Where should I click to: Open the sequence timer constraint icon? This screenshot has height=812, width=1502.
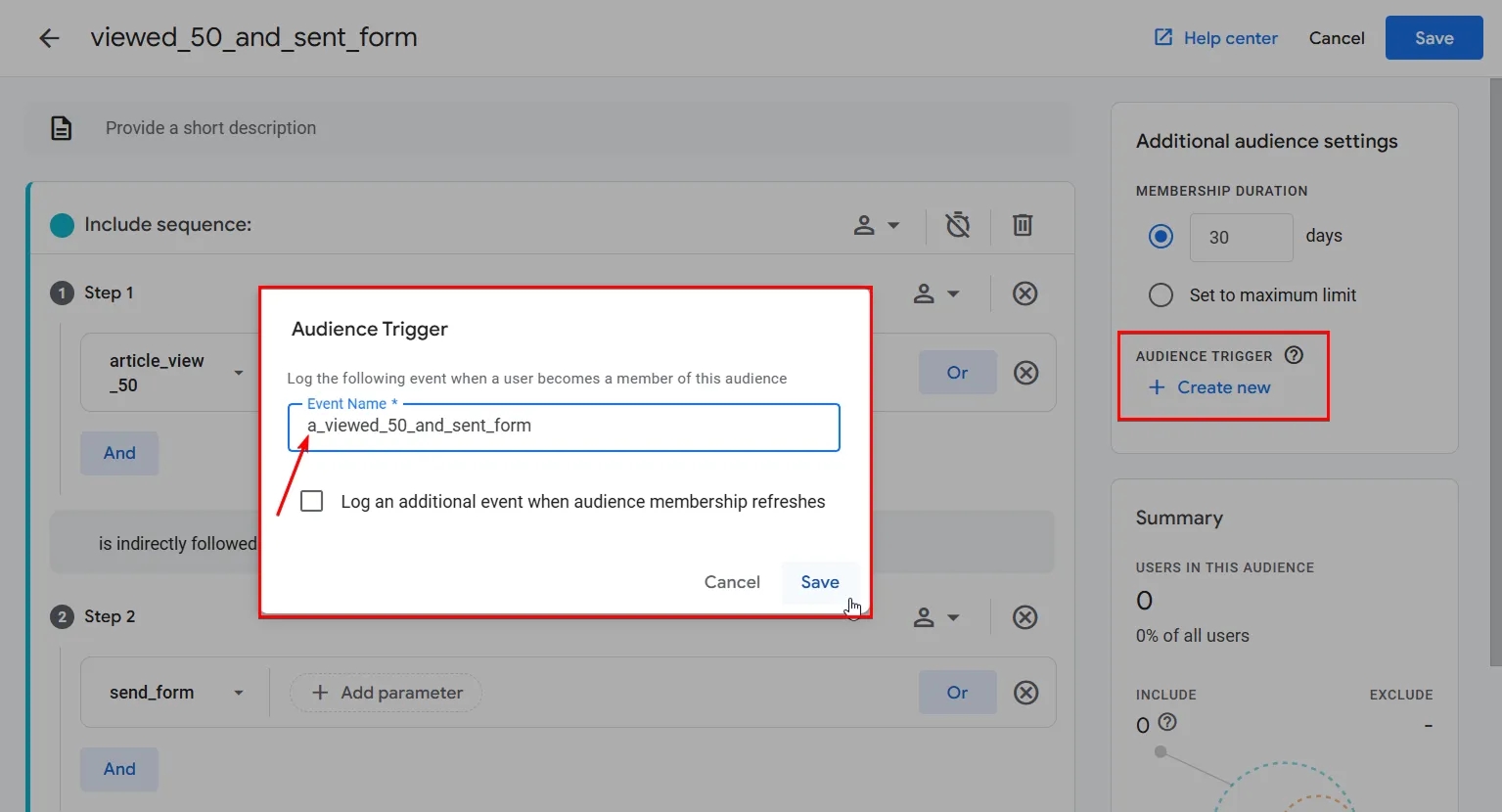click(958, 225)
